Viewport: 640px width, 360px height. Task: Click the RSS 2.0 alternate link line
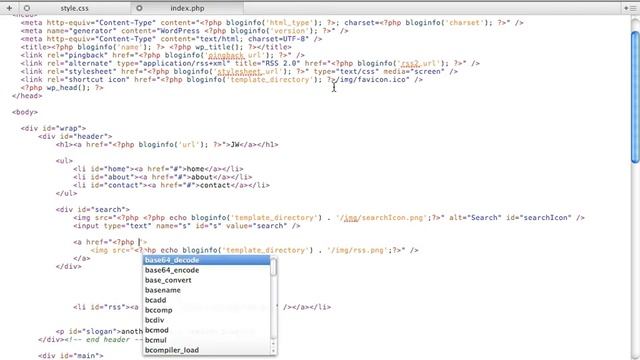click(250, 63)
